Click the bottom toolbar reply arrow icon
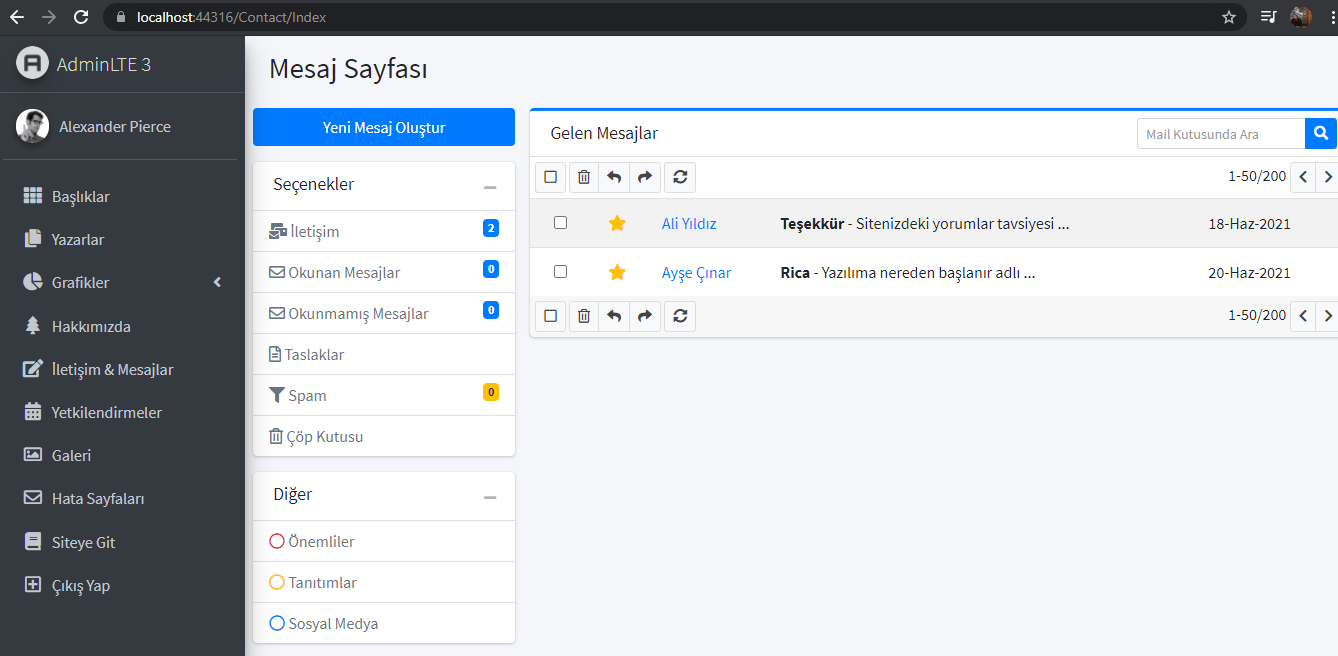This screenshot has height=656, width=1338. [x=614, y=316]
